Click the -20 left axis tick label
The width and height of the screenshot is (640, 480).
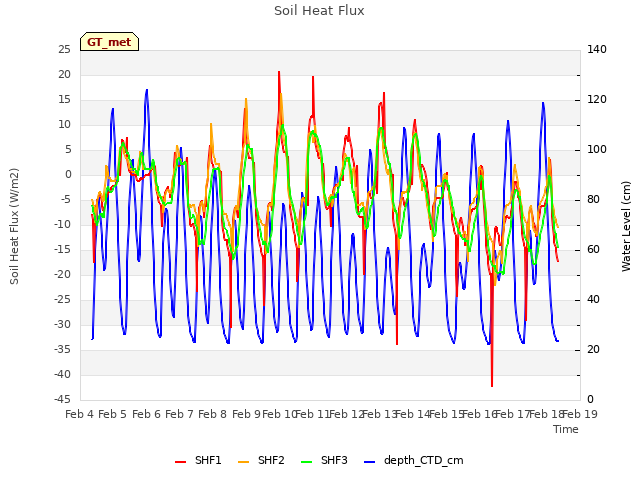[x=62, y=274]
